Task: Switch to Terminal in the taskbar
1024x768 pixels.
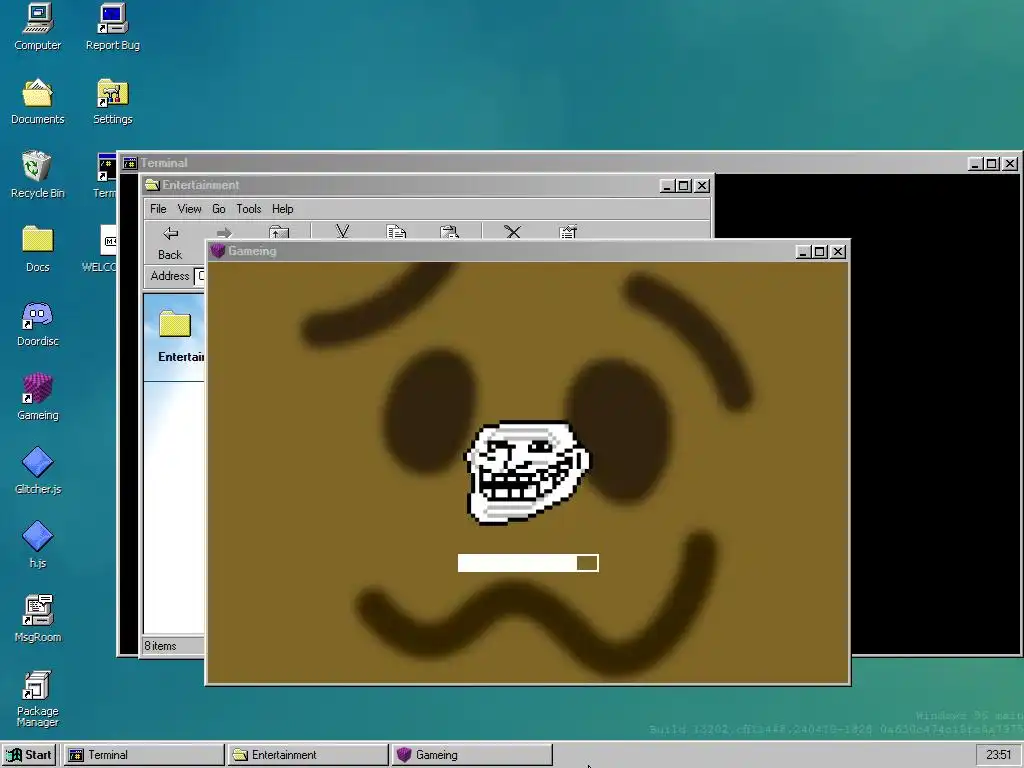Action: pos(143,755)
